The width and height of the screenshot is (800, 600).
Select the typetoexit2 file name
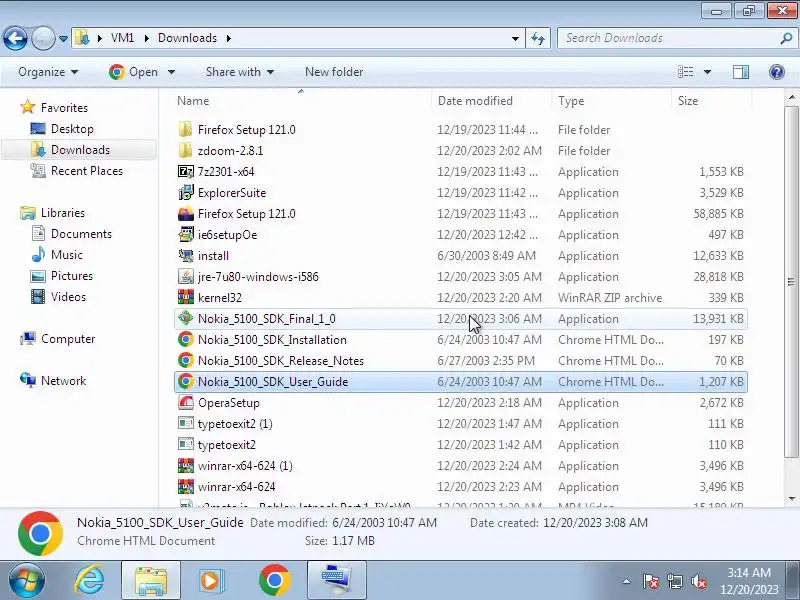pos(227,444)
